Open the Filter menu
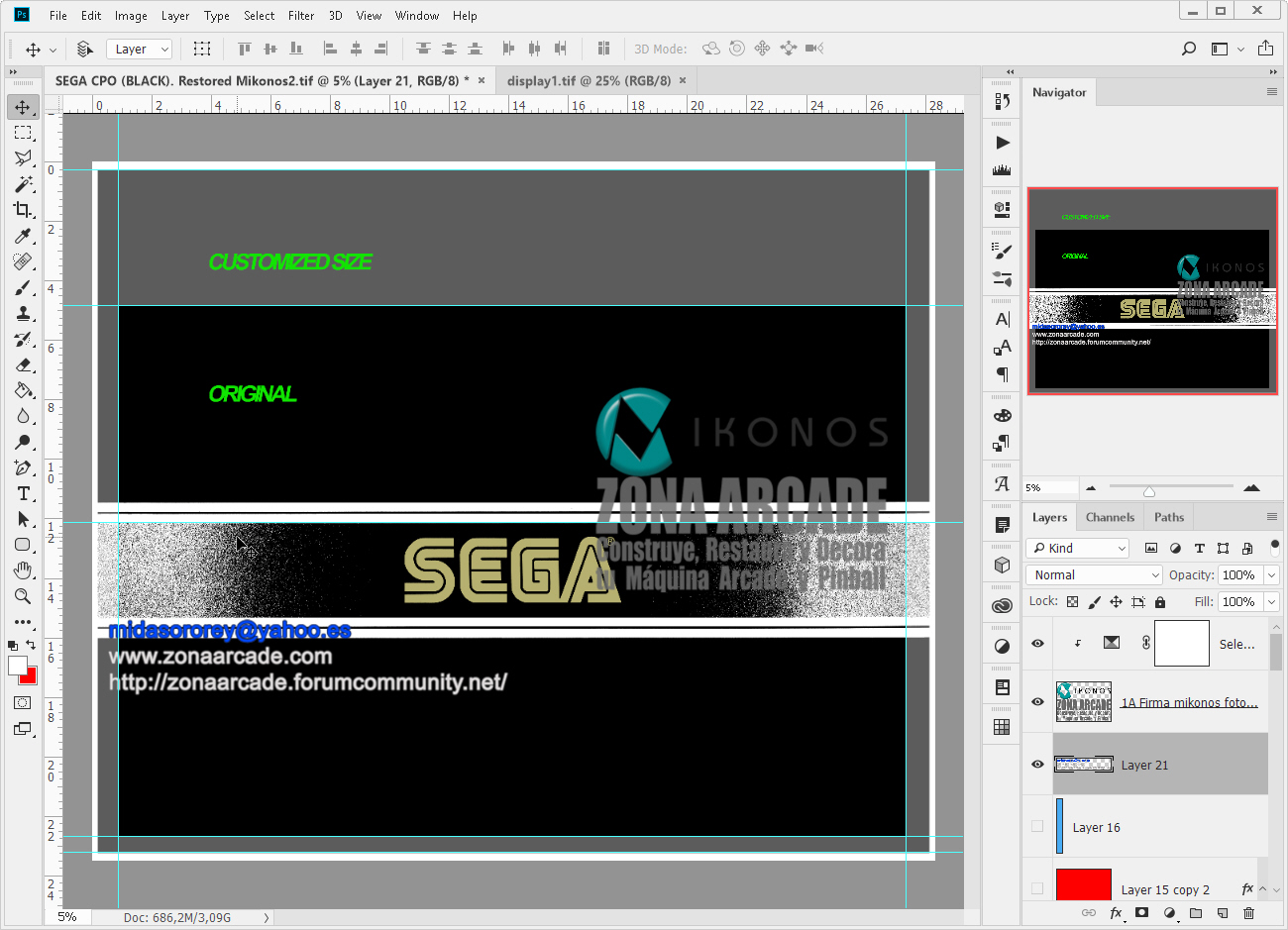1288x930 pixels. pos(301,15)
